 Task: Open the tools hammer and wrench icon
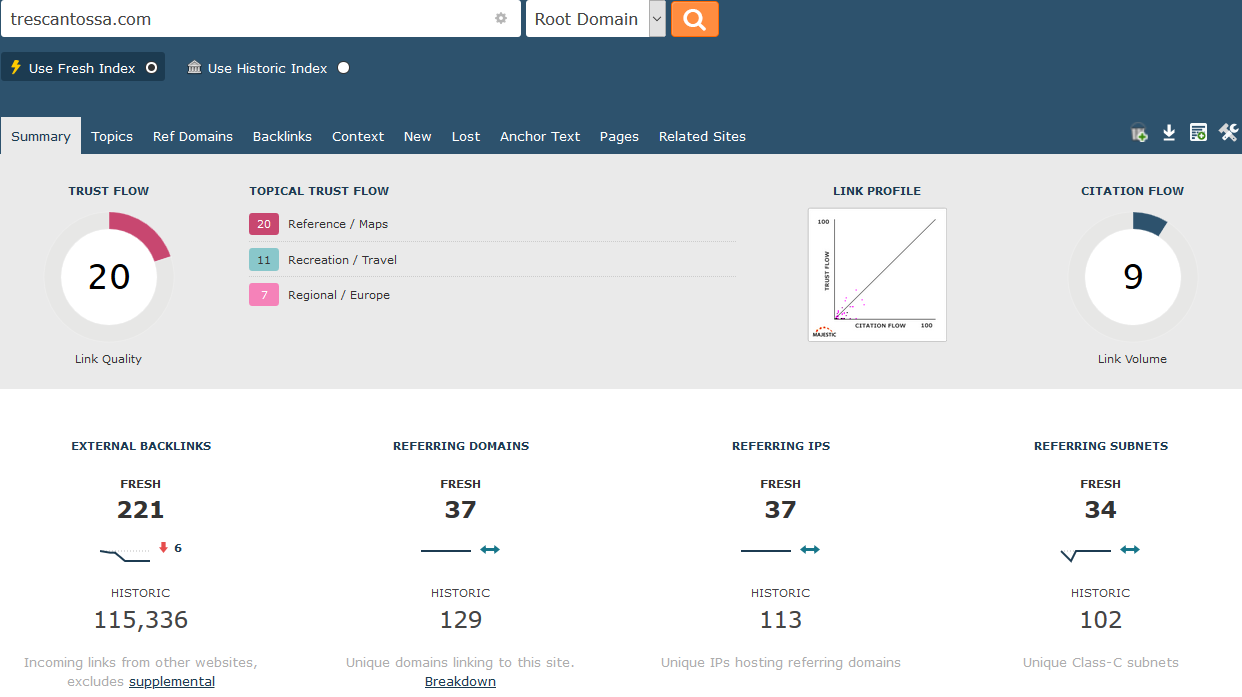[1228, 133]
